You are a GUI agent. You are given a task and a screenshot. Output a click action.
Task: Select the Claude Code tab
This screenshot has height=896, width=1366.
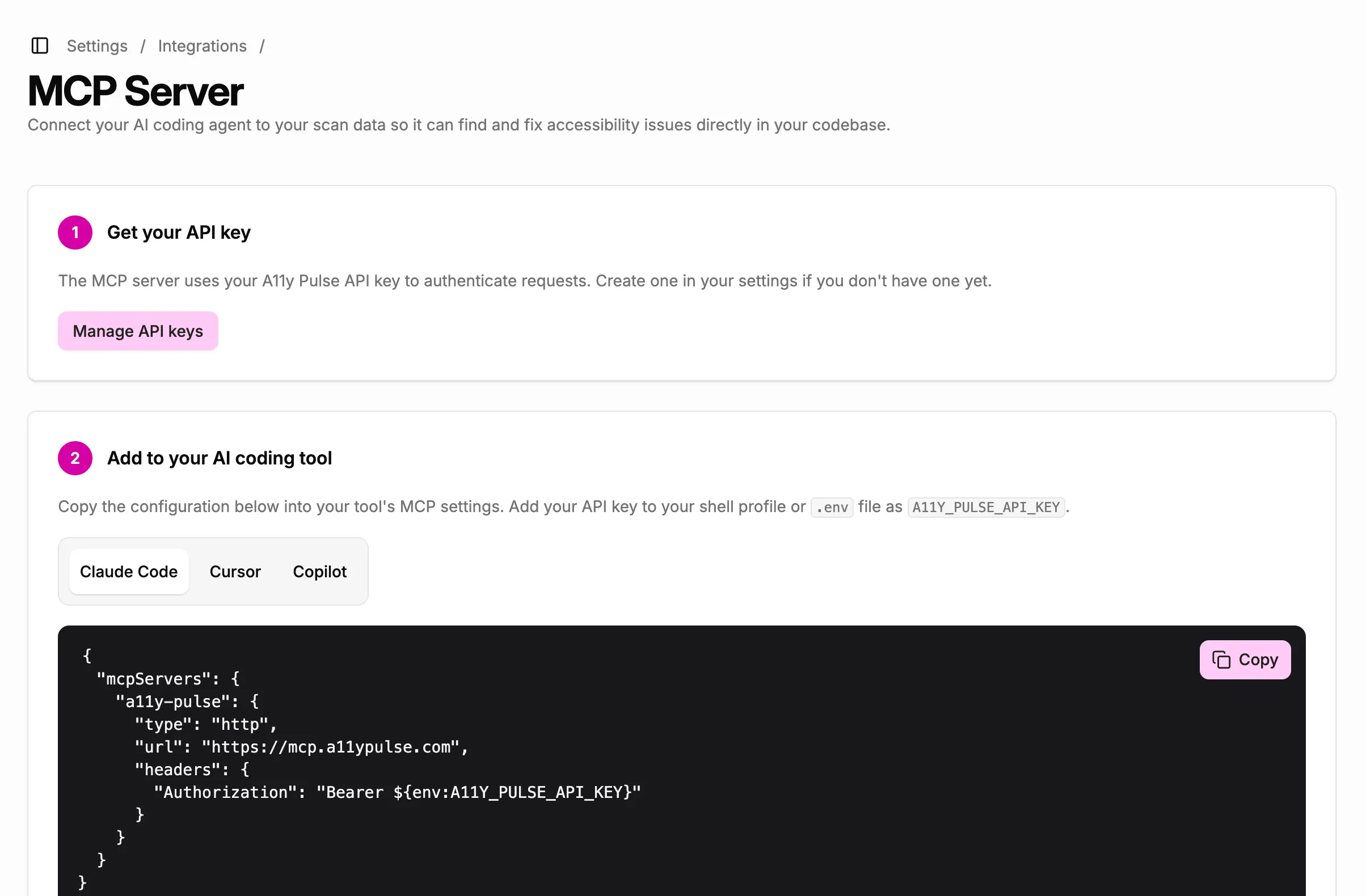click(129, 571)
